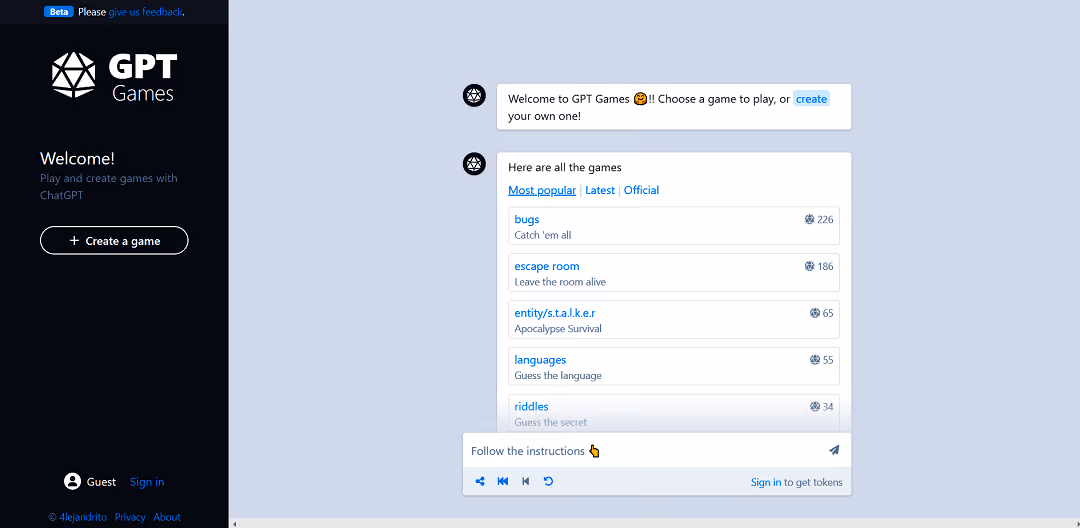Click the Follow the instructions input field
The height and width of the screenshot is (528, 1080).
tap(644, 451)
